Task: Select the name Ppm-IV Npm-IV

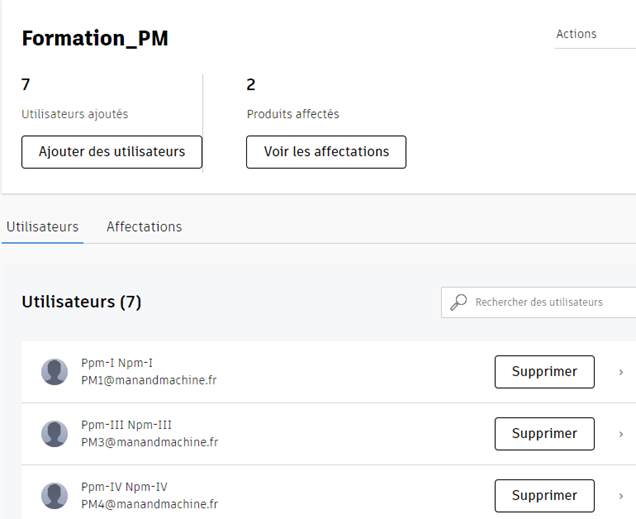Action: (x=124, y=487)
